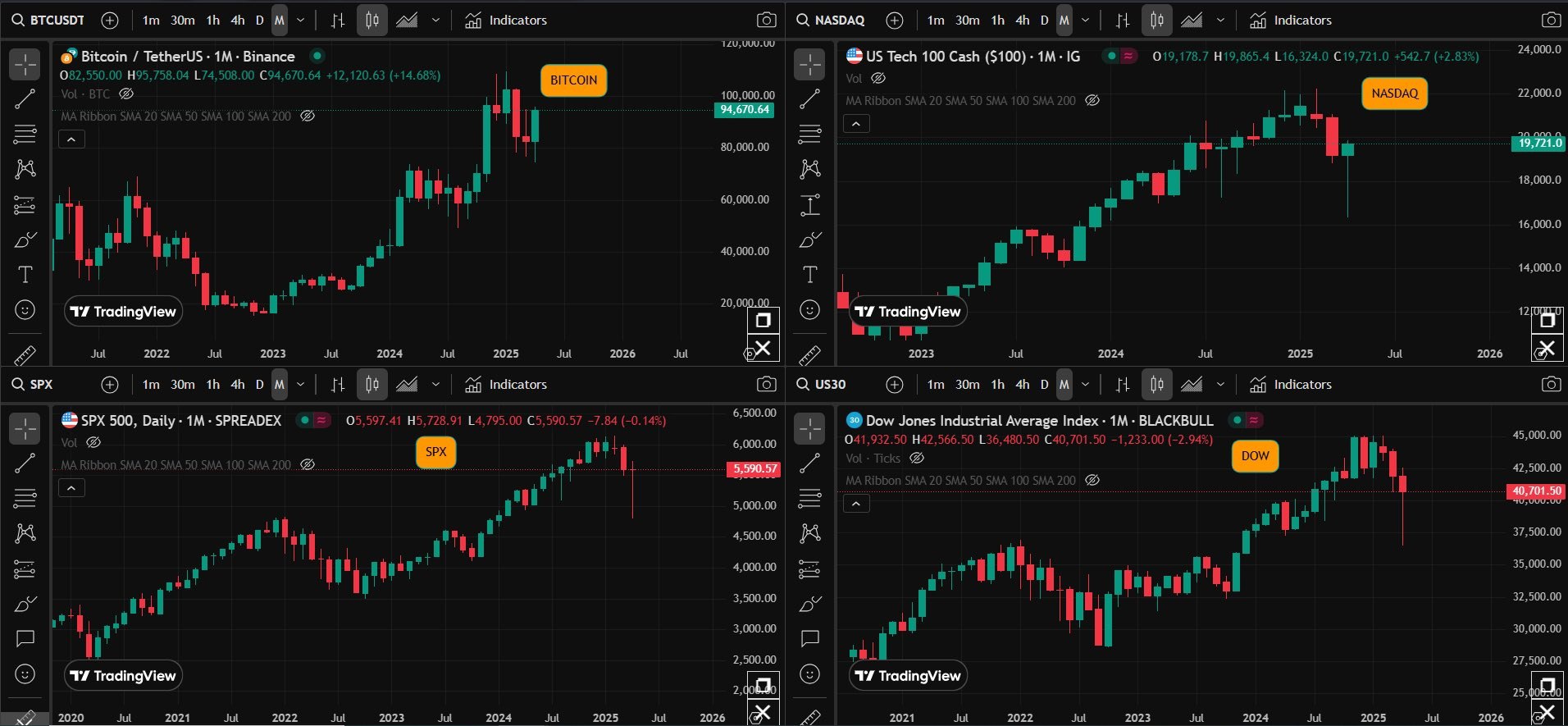This screenshot has width=1568, height=726.
Task: Open Indicators in NASDAQ panel
Action: pos(1291,20)
